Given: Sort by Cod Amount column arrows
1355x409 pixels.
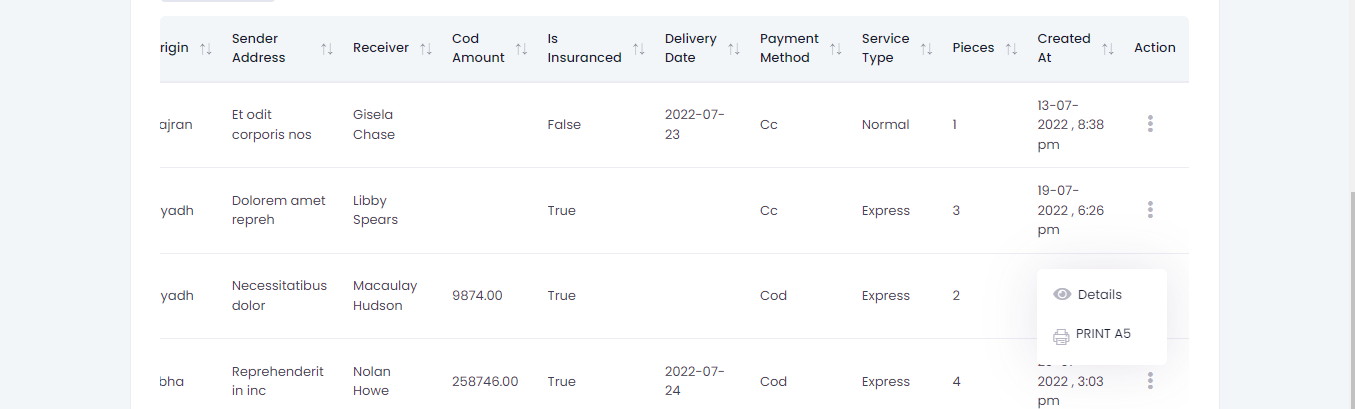Looking at the screenshot, I should [x=521, y=49].
